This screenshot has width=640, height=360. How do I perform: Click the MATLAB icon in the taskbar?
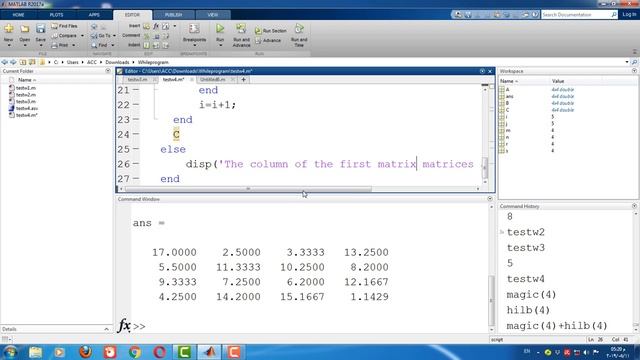coord(210,352)
